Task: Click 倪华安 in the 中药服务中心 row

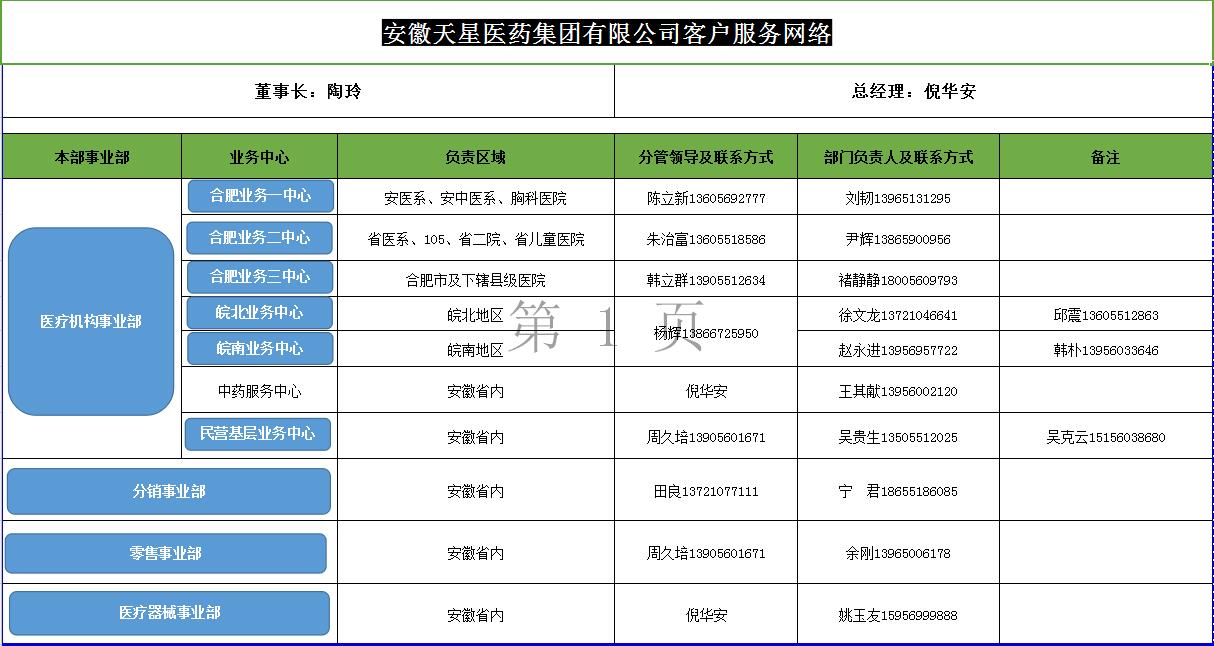Action: click(x=706, y=391)
